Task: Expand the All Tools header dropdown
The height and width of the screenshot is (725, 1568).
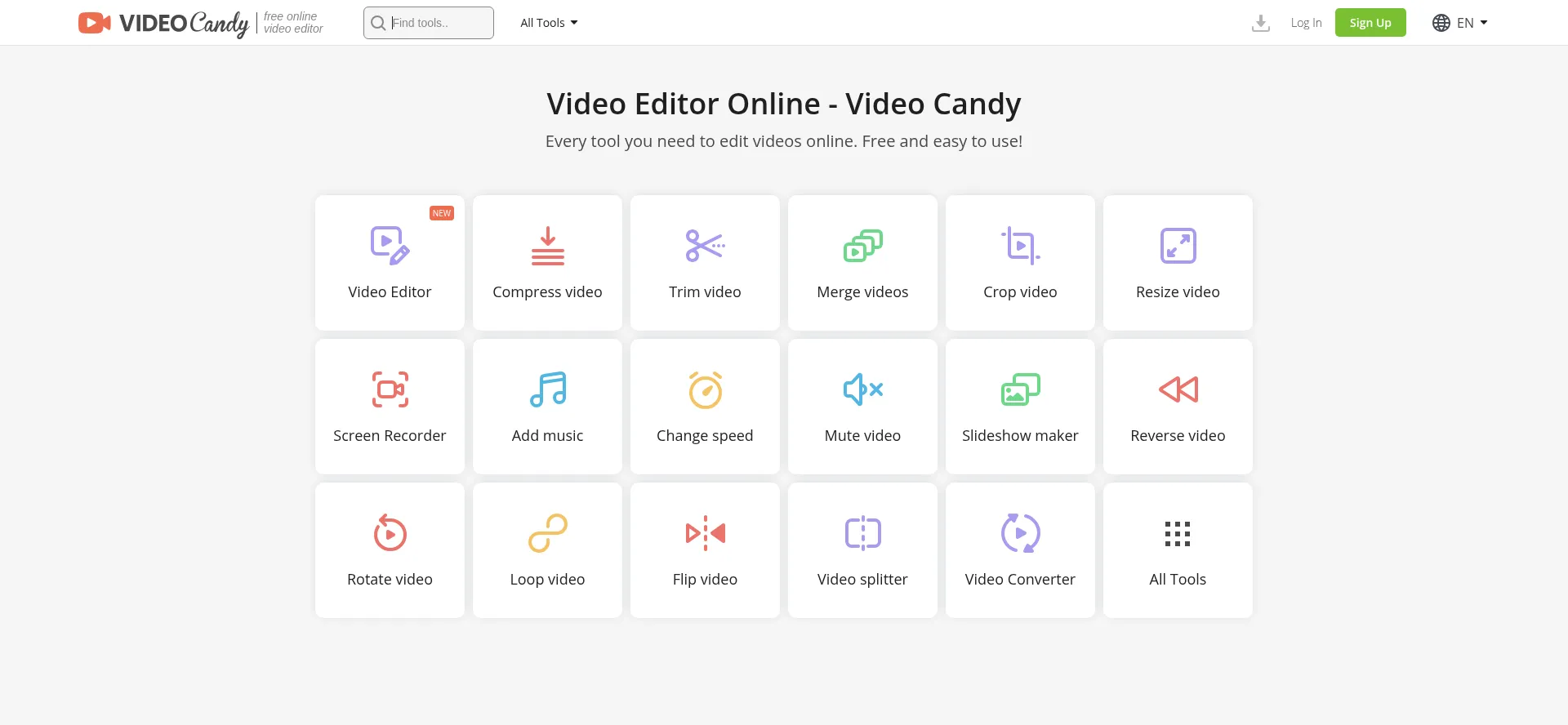Action: click(x=549, y=23)
